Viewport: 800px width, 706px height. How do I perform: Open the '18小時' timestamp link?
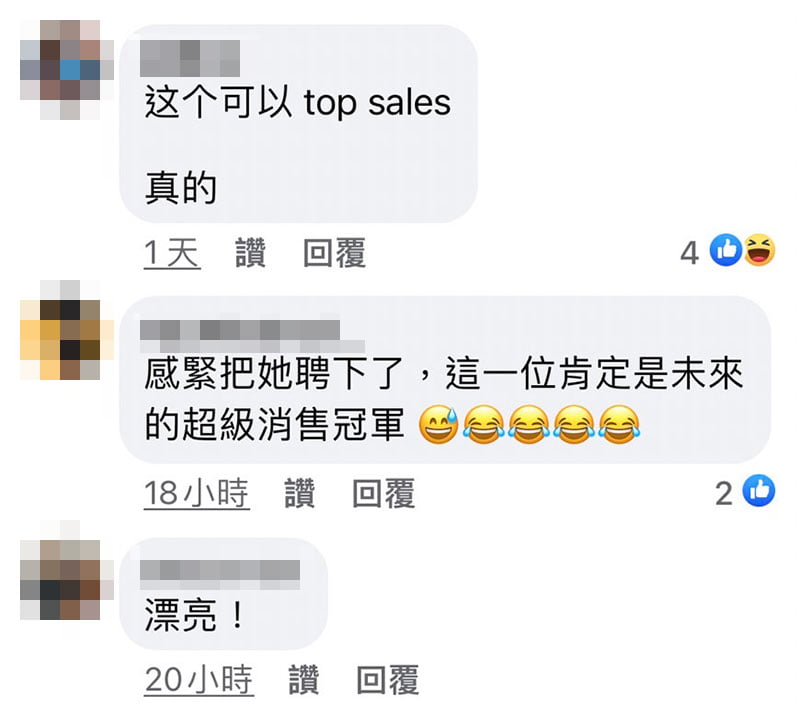[196, 494]
